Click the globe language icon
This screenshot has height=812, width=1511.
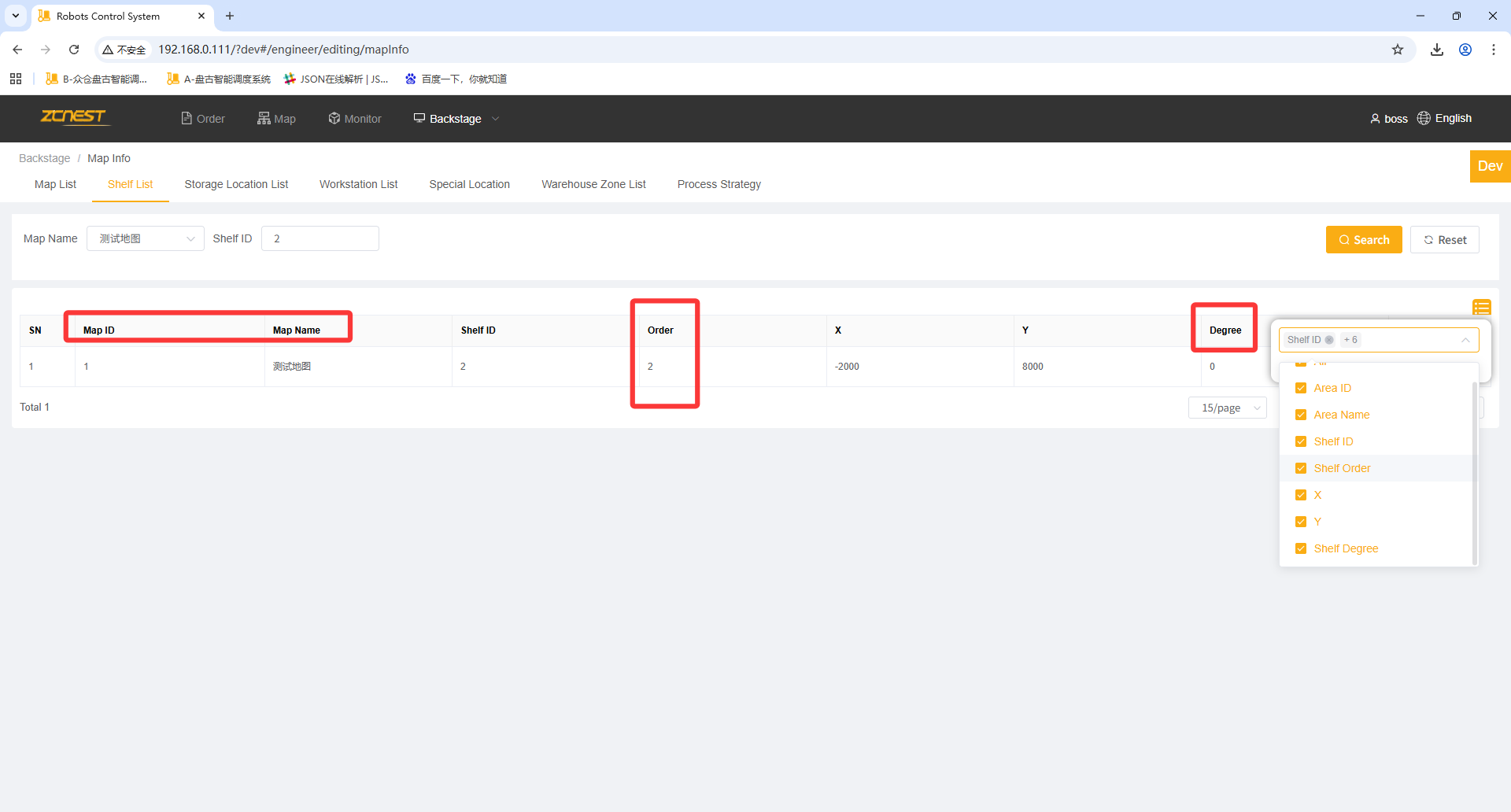pos(1424,118)
